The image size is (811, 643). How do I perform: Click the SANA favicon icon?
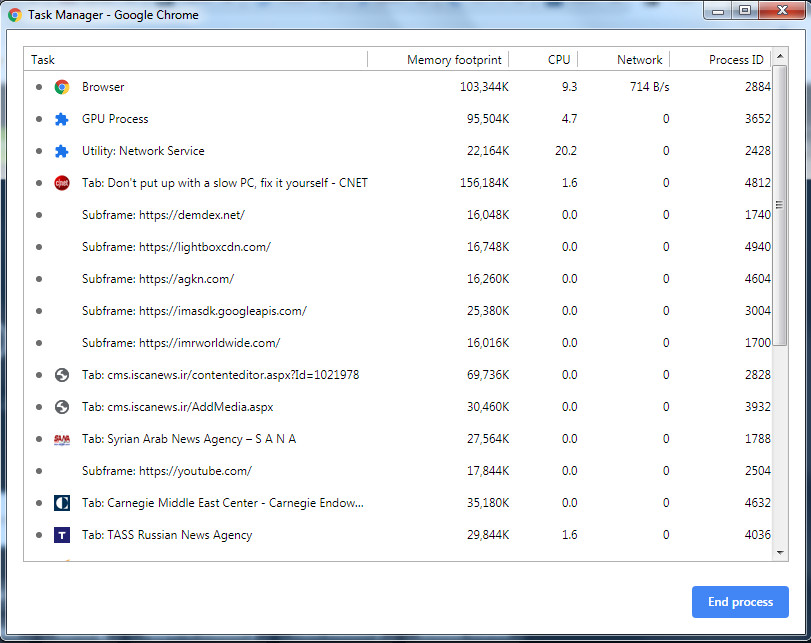pyautogui.click(x=62, y=439)
